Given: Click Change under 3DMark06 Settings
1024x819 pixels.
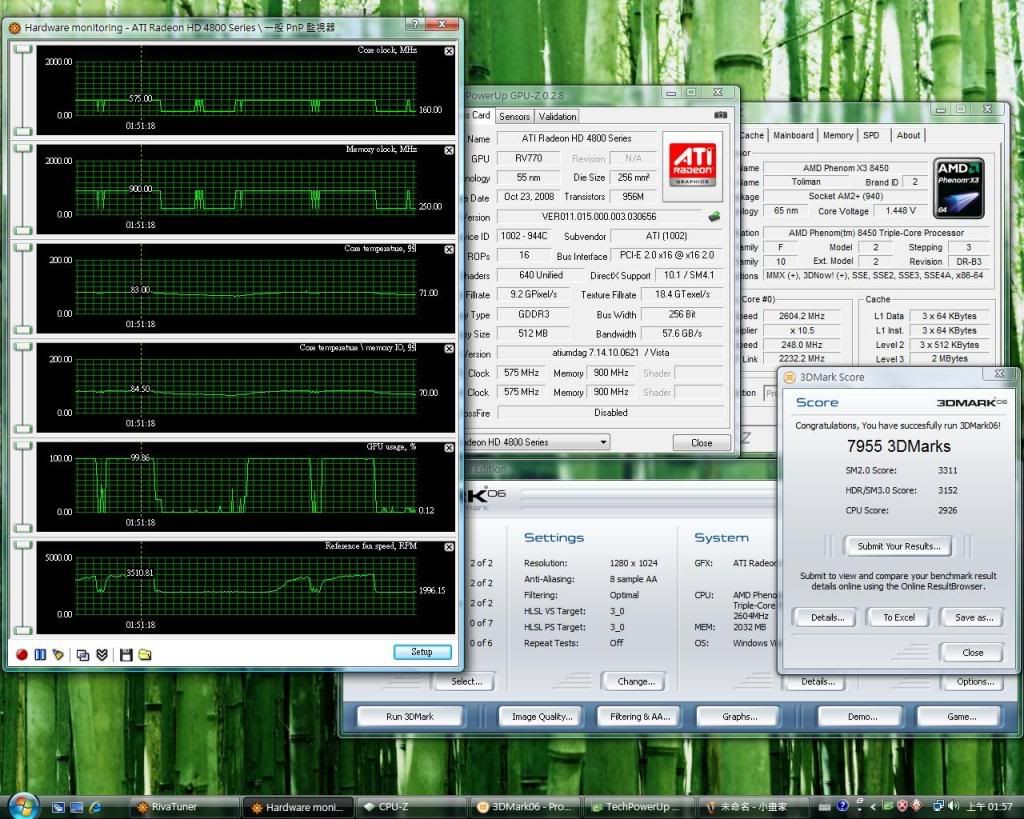Looking at the screenshot, I should pyautogui.click(x=635, y=681).
